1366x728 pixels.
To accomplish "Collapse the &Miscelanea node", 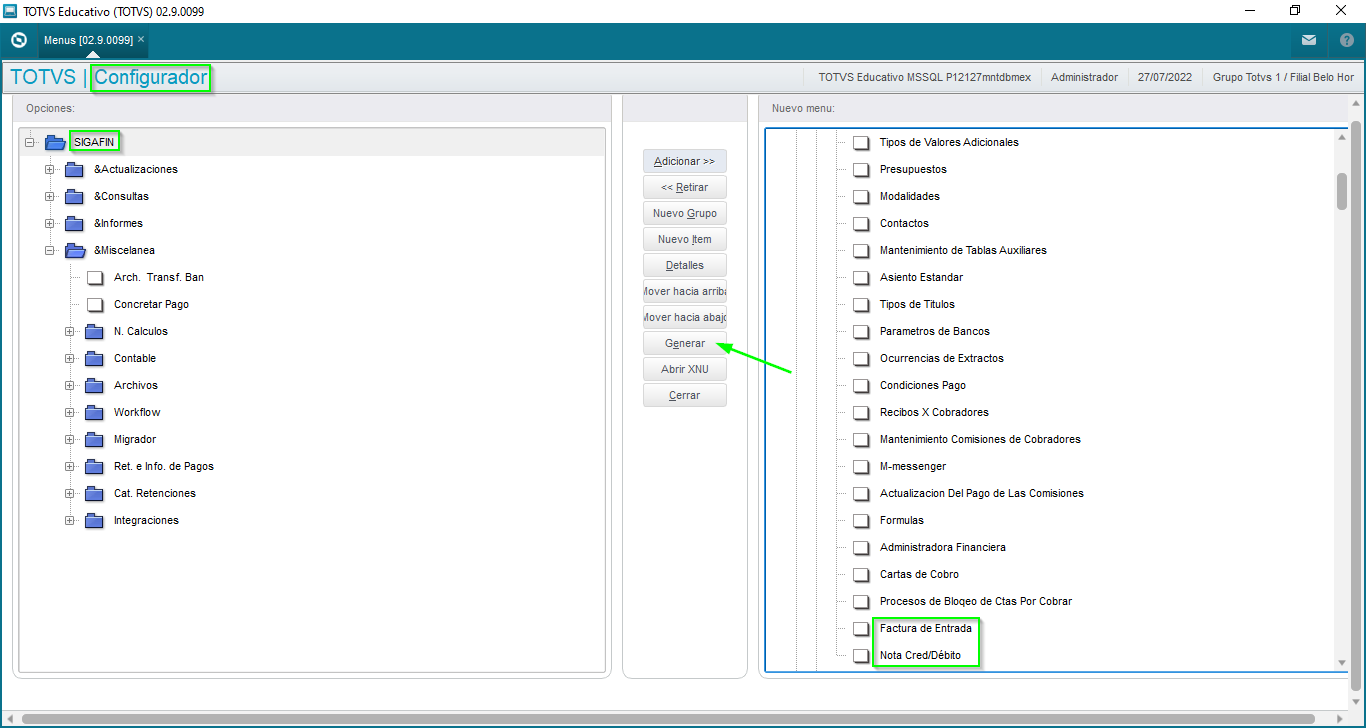I will click(x=50, y=250).
